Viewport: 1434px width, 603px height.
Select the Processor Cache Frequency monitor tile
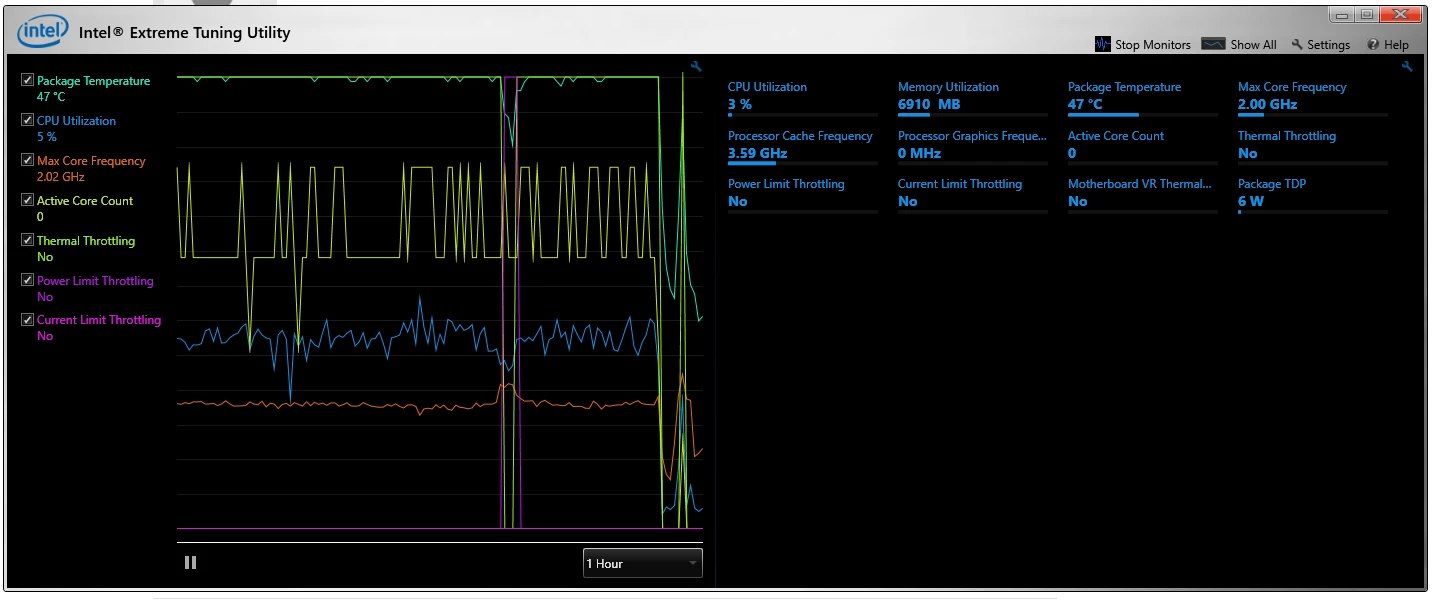tap(803, 148)
